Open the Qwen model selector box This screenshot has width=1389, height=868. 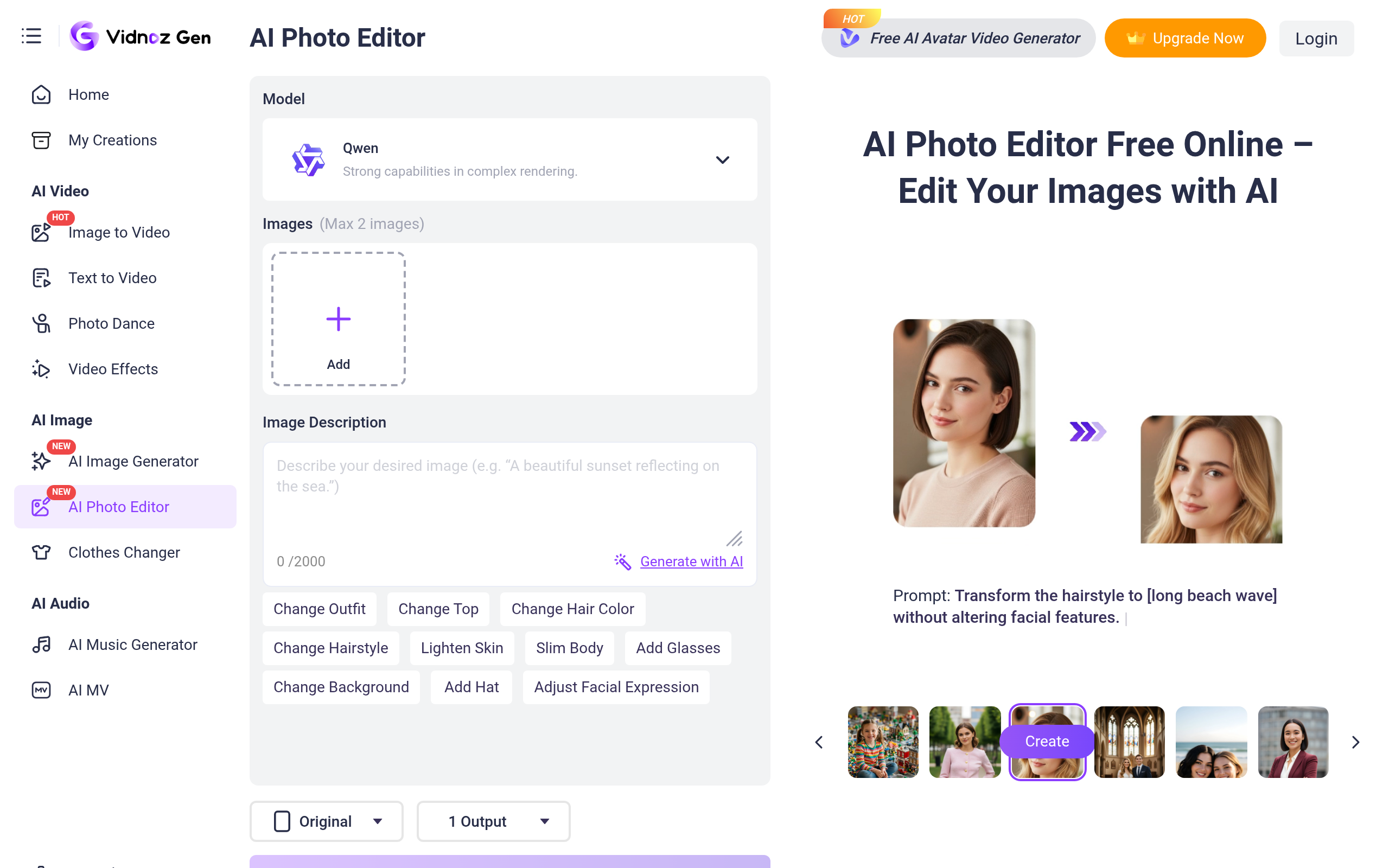coord(509,159)
